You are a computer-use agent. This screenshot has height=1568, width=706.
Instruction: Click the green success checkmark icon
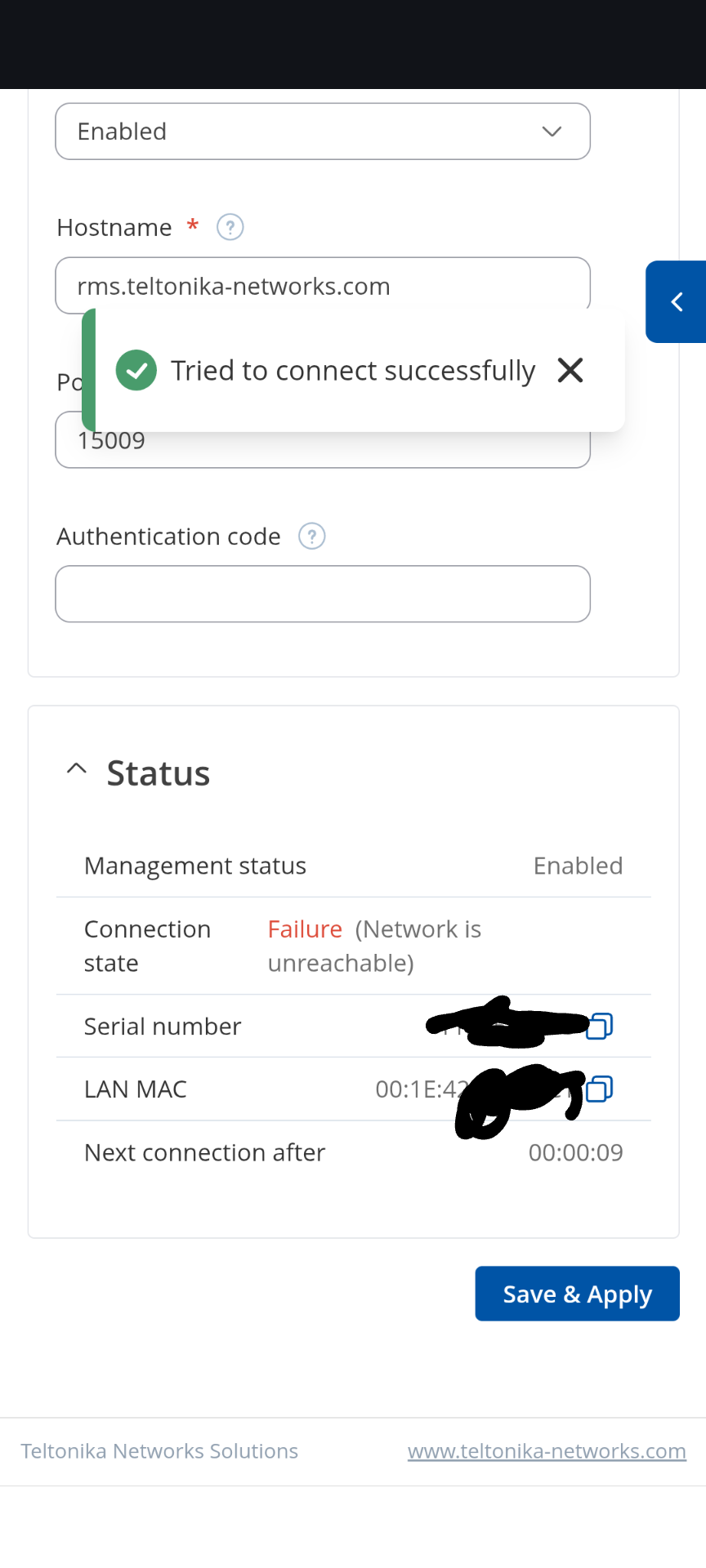pyautogui.click(x=136, y=370)
